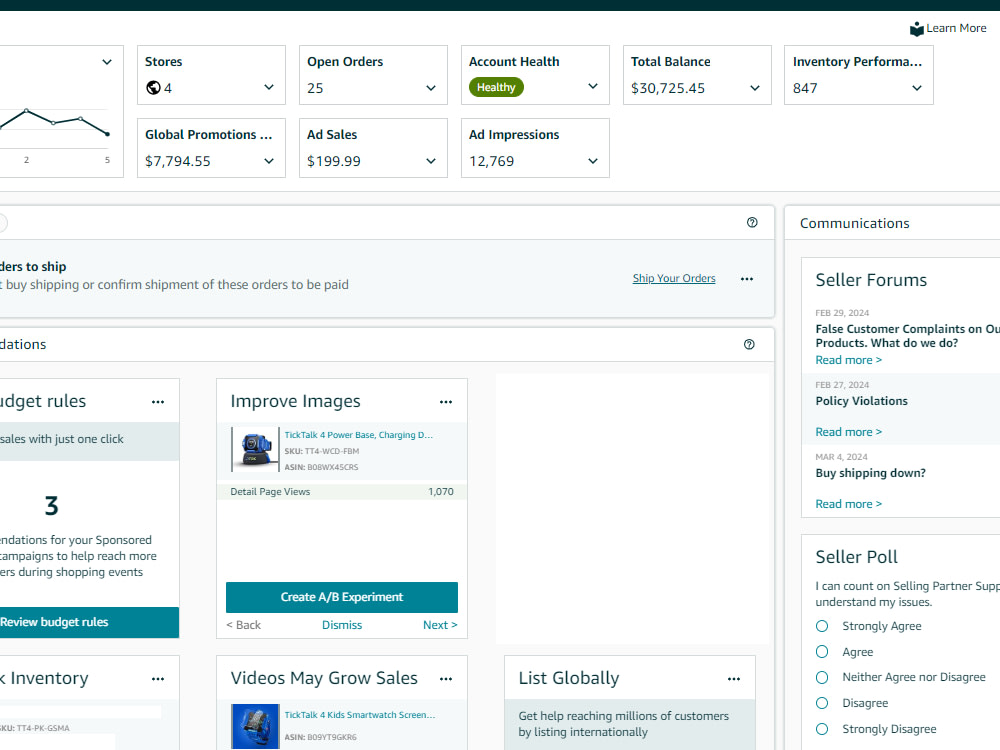Expand the Total Balance dropdown
Image resolution: width=1000 pixels, height=750 pixels.
coord(755,88)
